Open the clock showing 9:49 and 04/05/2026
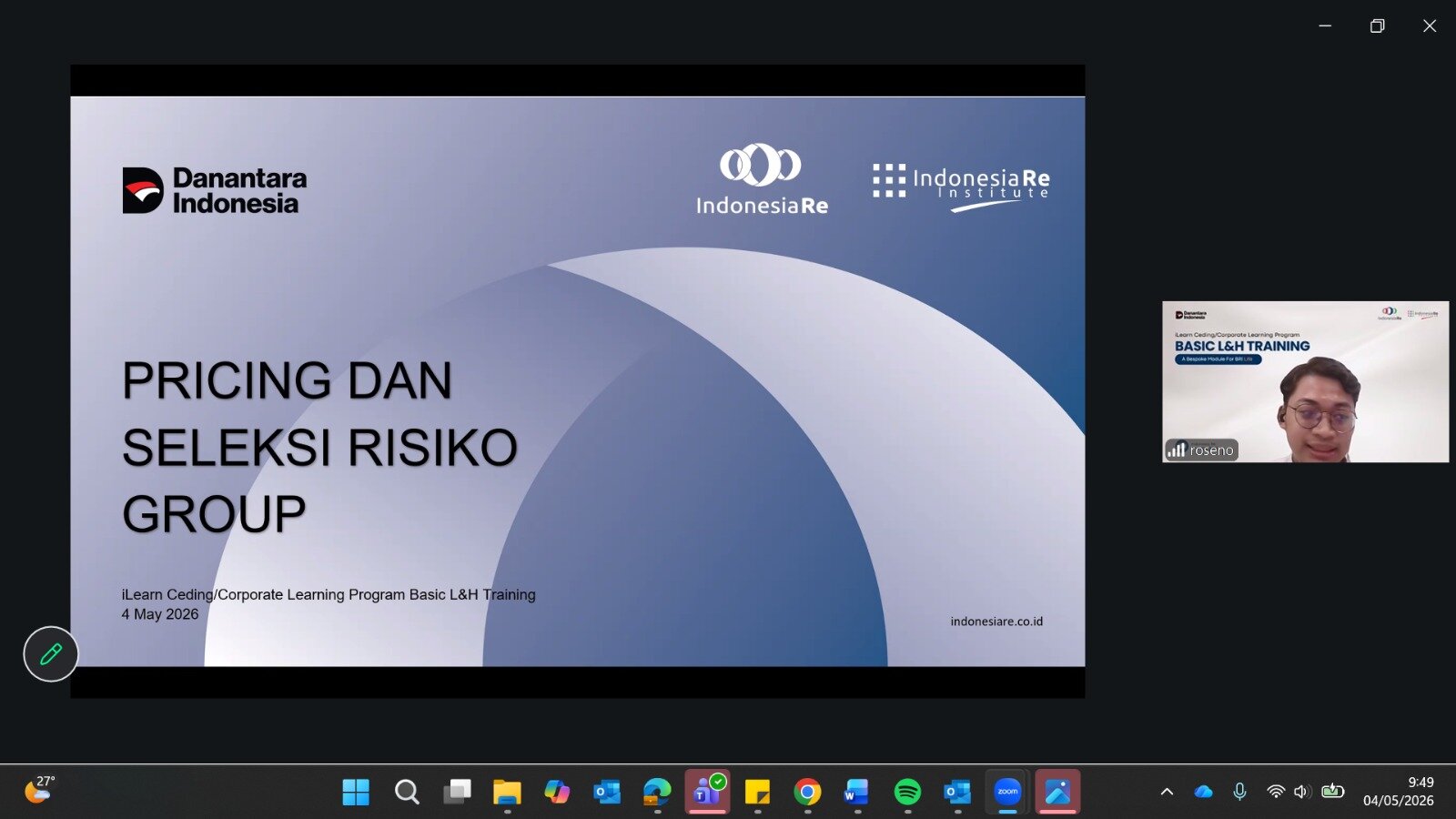Screen dimensions: 1456x819 pyautogui.click(x=1399, y=792)
